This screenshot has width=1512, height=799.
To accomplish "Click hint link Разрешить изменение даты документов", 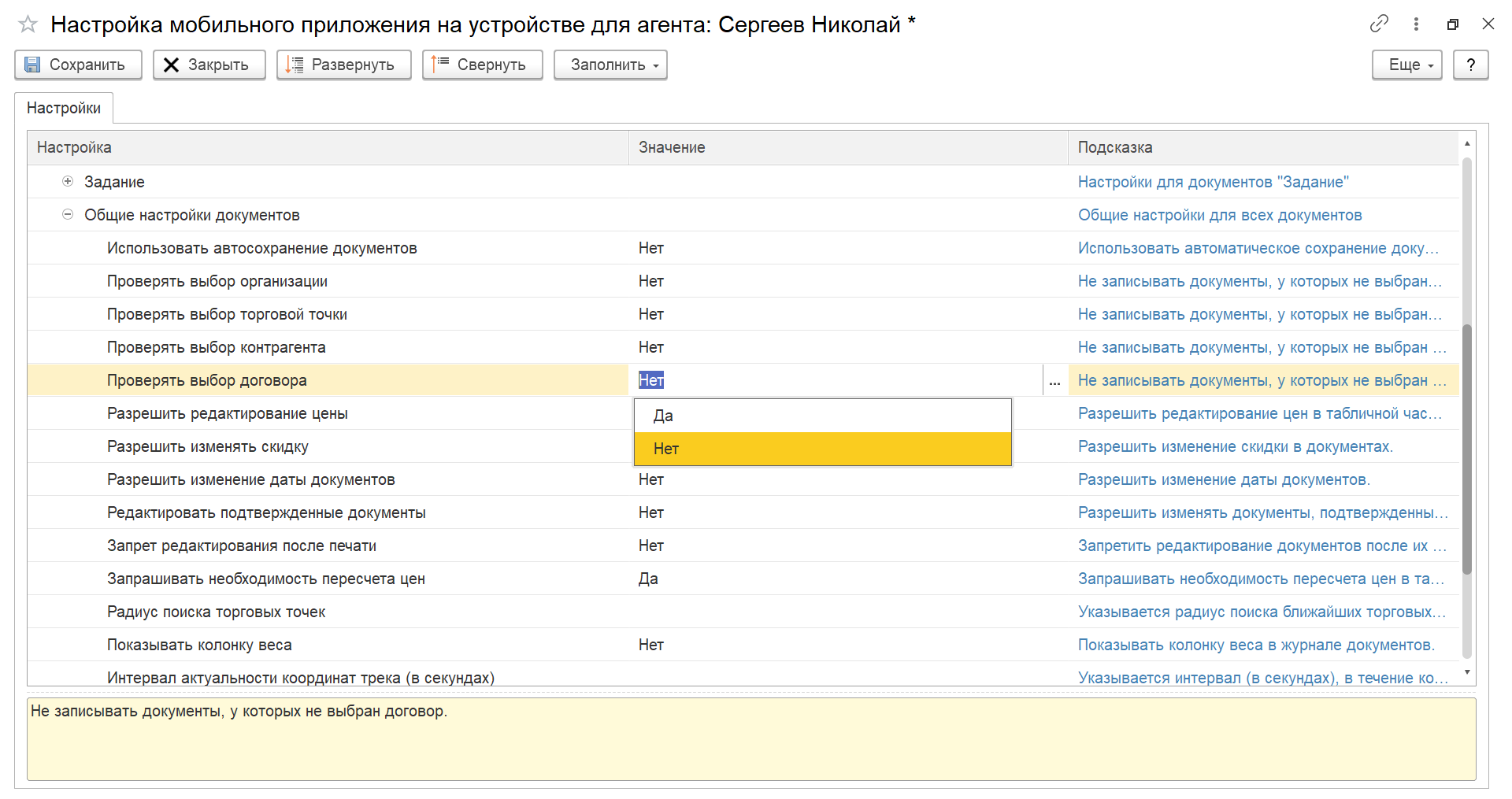I will (1224, 479).
